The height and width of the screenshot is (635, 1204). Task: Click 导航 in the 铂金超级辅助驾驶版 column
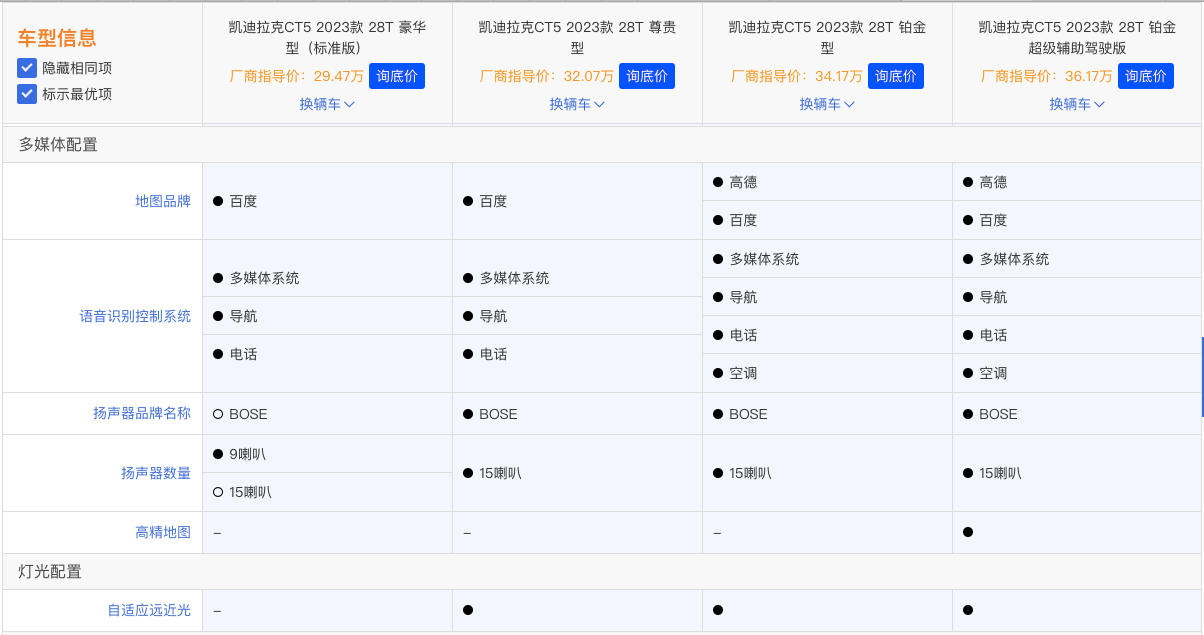click(x=993, y=297)
